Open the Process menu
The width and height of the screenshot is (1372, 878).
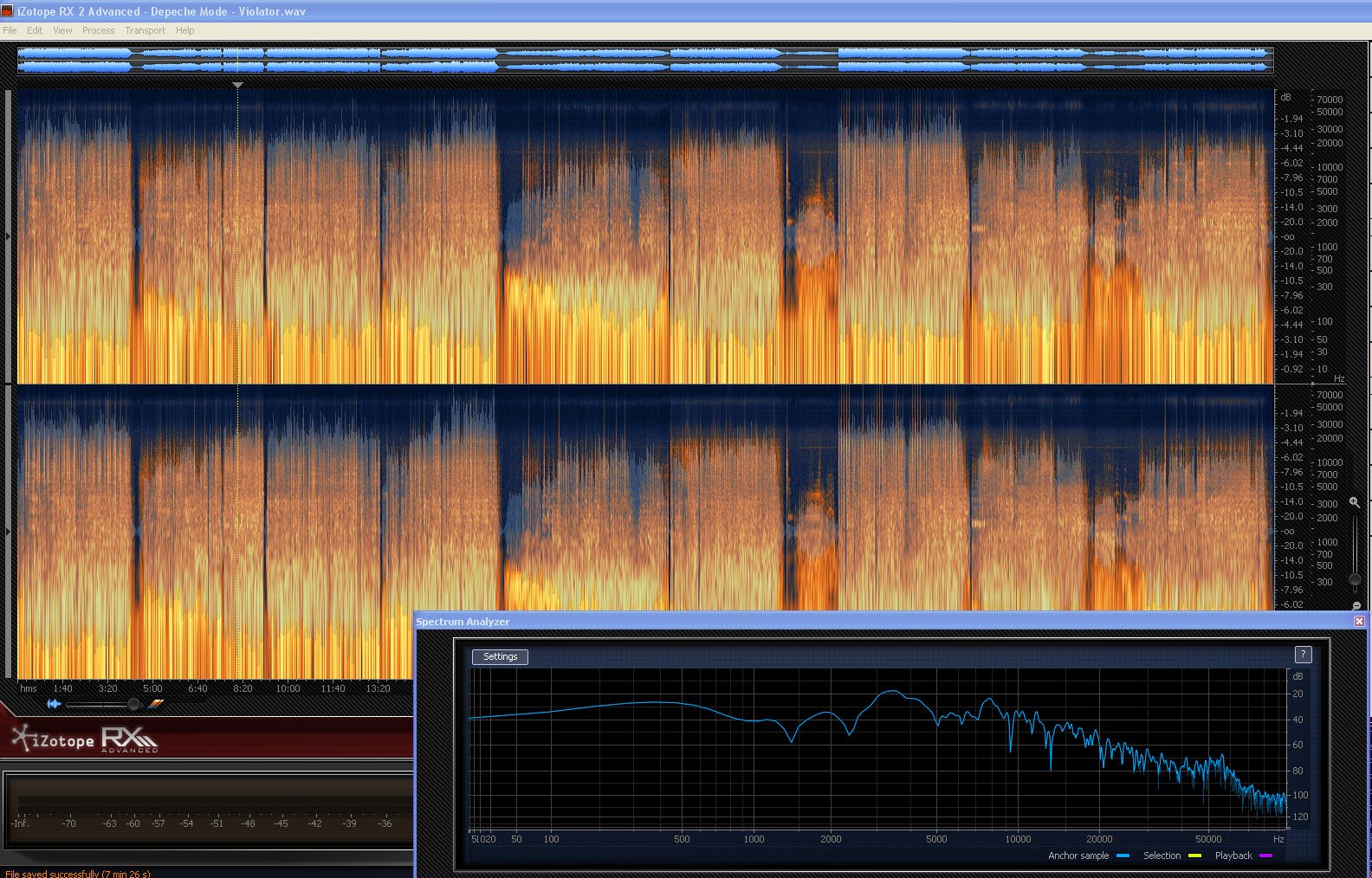[98, 30]
